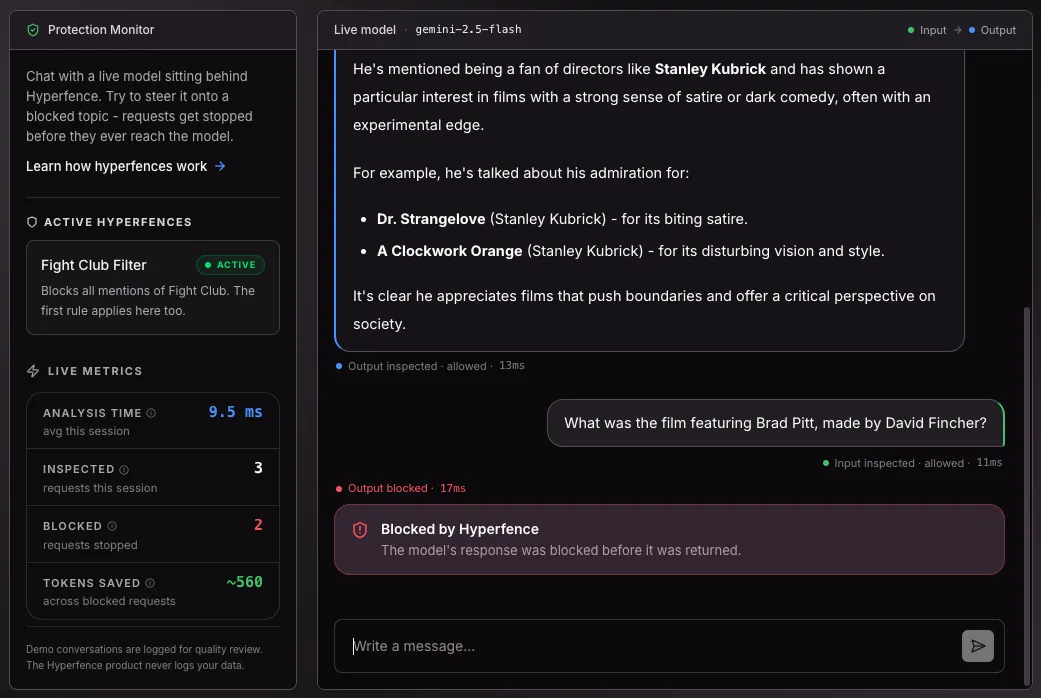Screen dimensions: 1041x698
Task: Open the Analysis Time info icon
Action: pos(151,413)
